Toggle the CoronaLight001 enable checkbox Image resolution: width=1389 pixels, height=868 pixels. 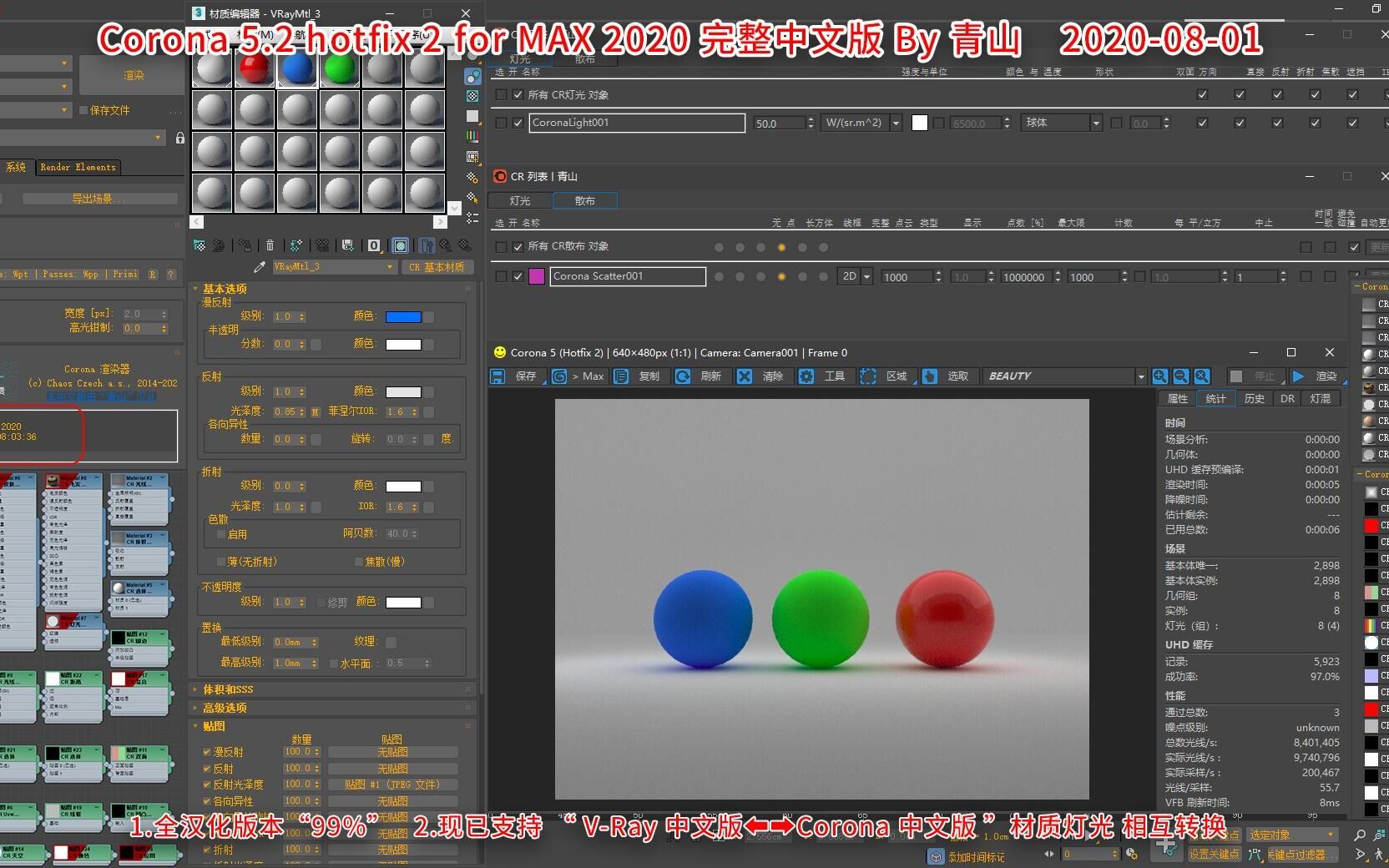tap(518, 123)
